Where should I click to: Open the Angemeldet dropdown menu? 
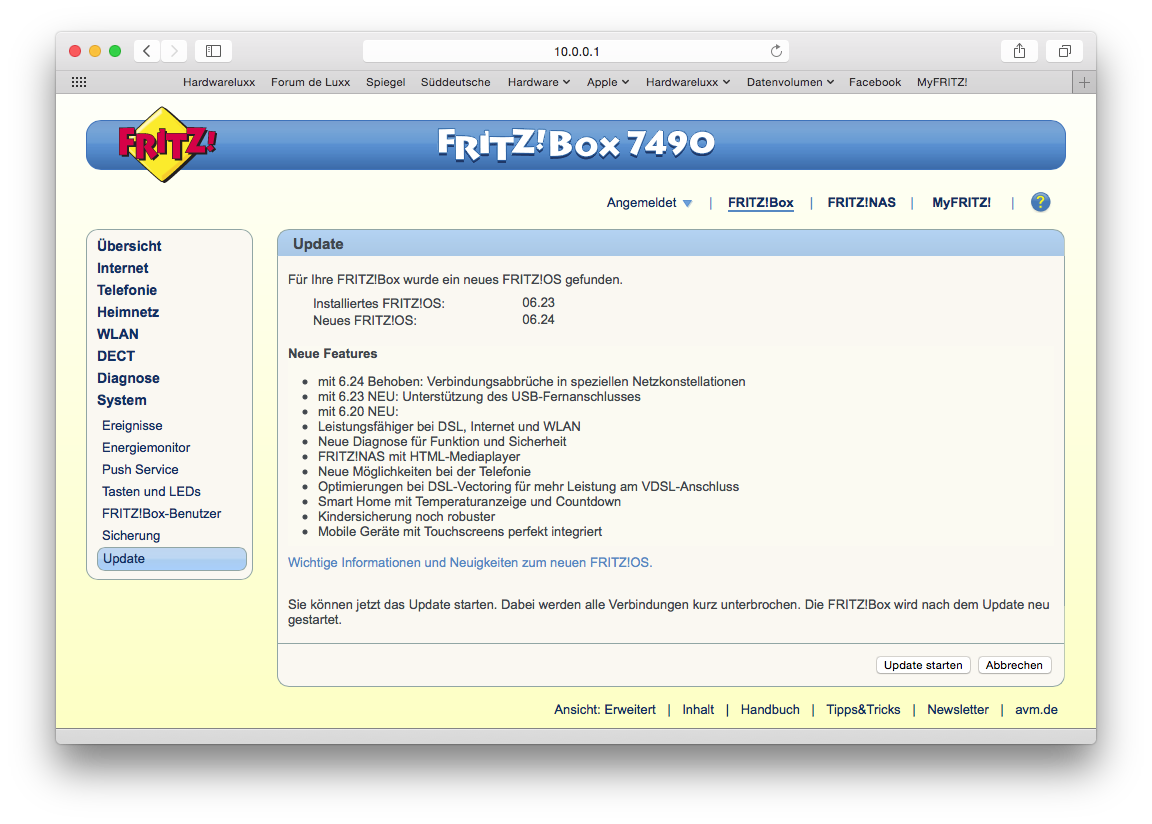click(x=649, y=203)
